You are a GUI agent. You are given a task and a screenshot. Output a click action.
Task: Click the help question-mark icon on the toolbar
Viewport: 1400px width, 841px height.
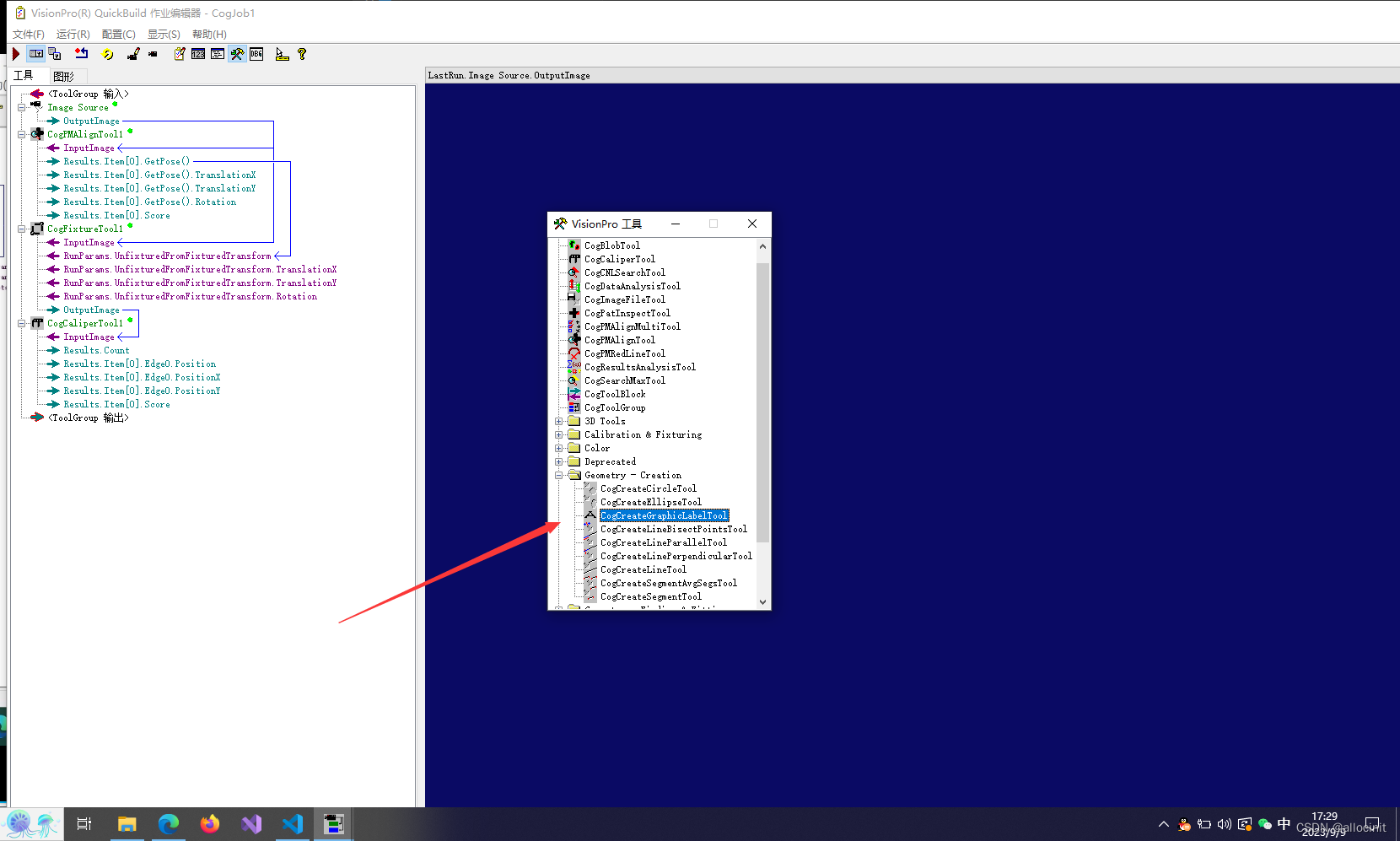301,54
